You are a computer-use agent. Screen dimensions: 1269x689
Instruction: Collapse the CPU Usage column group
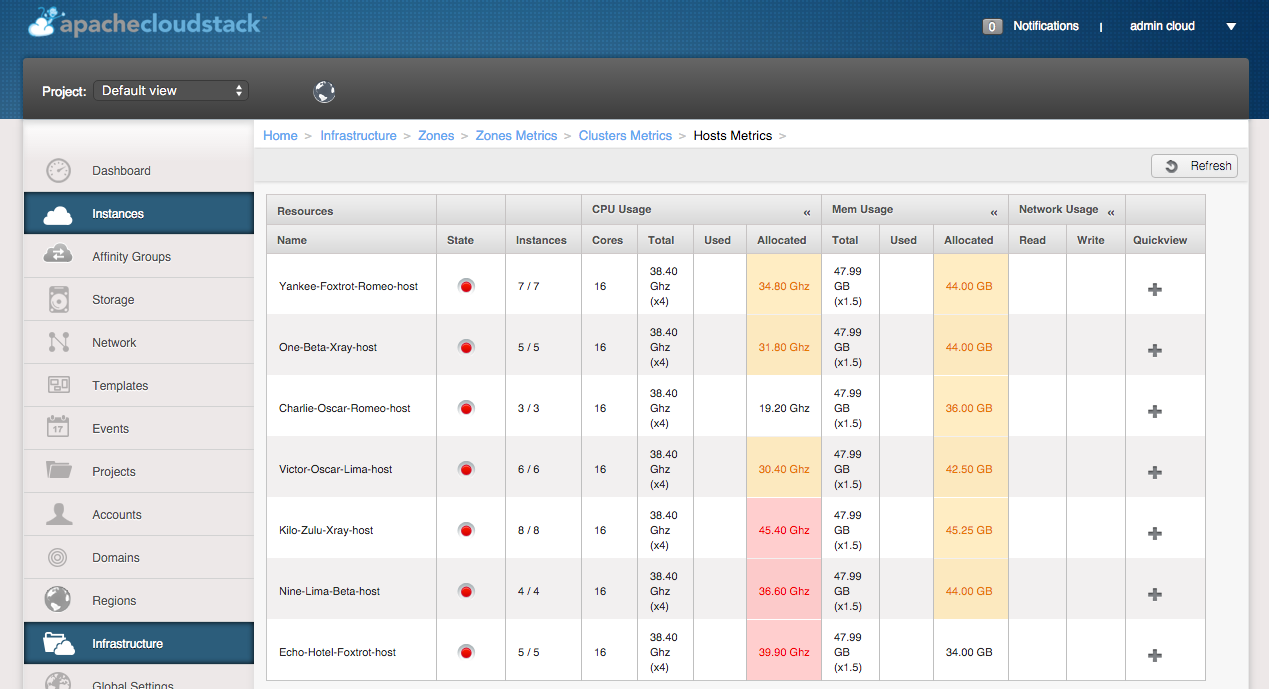coord(806,212)
